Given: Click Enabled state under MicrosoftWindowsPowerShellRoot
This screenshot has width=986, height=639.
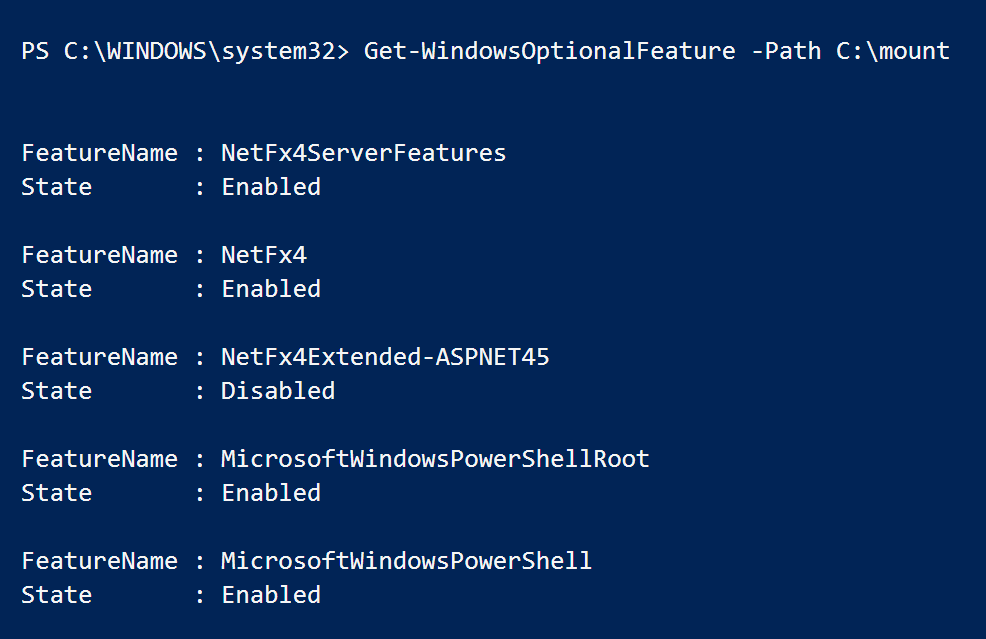Looking at the screenshot, I should point(271,493).
